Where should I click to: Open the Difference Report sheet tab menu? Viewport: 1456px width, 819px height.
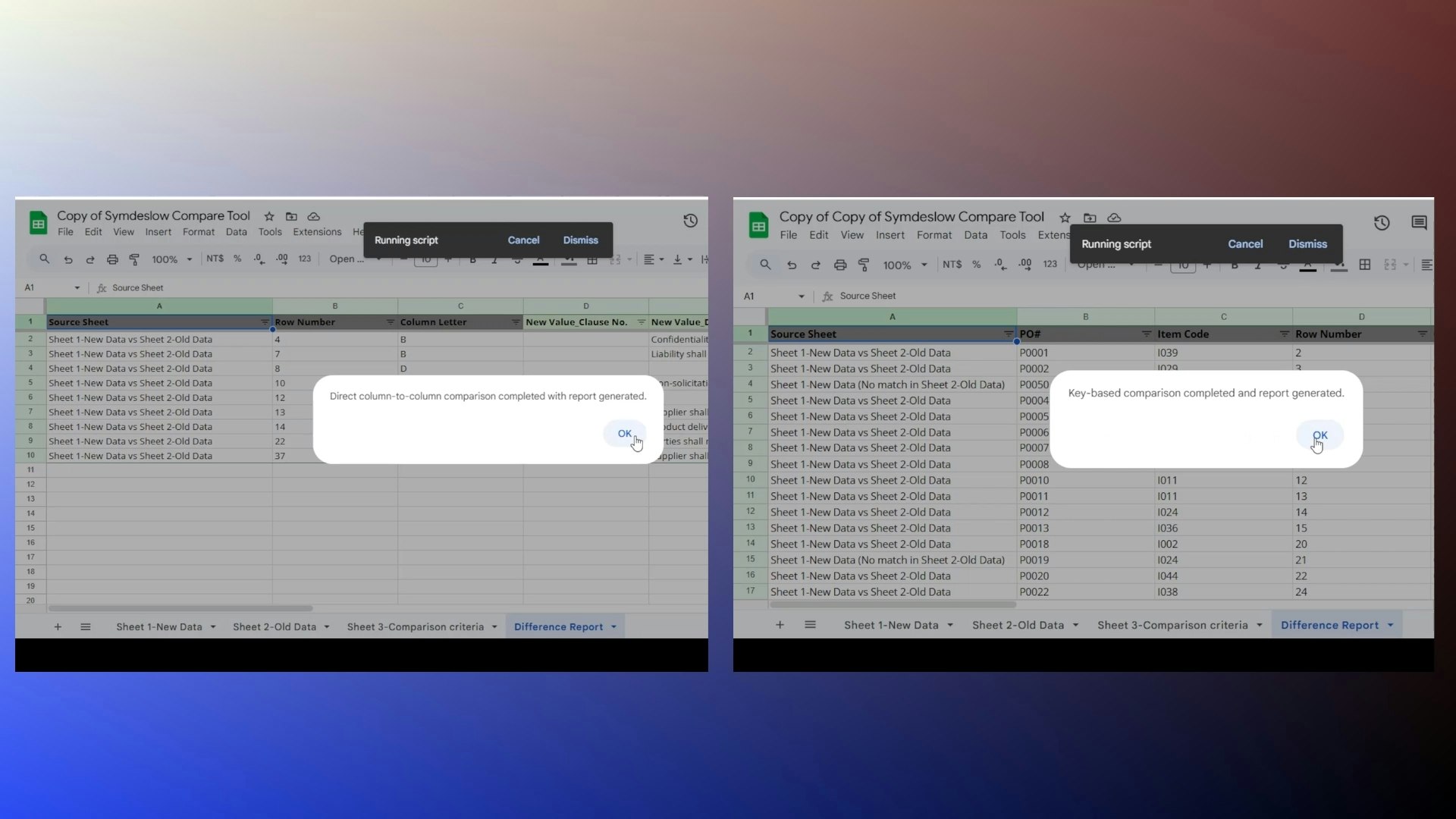coord(613,626)
